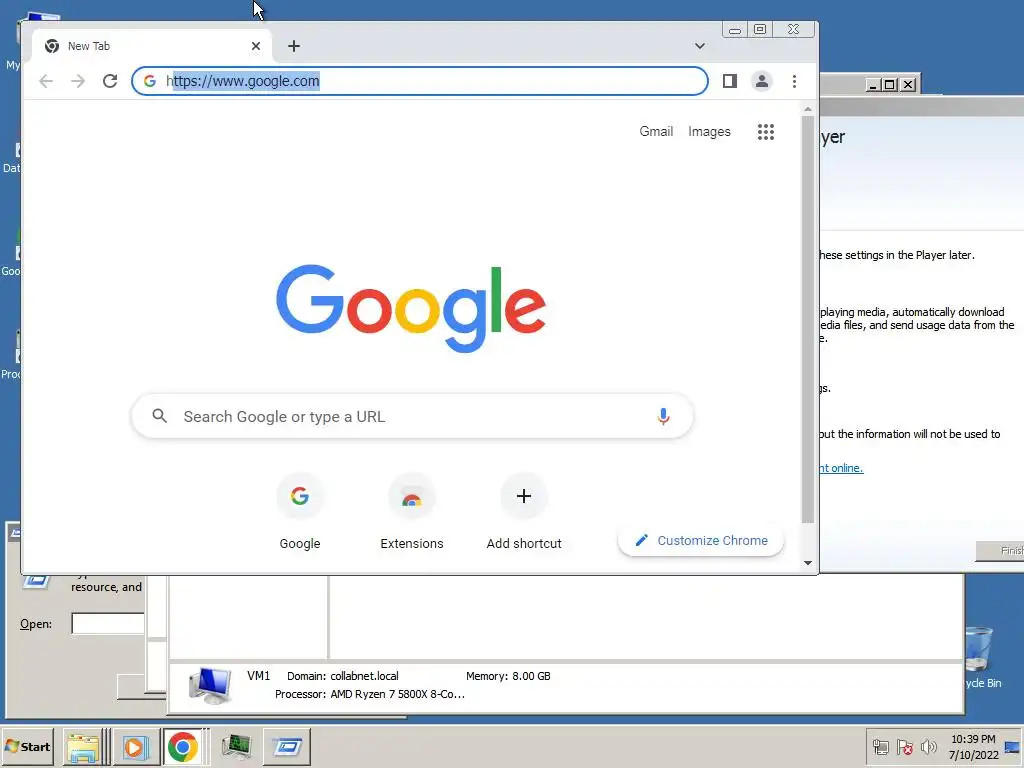The image size is (1024, 768).
Task: Open Windows Media Player from taskbar
Action: tap(136, 746)
